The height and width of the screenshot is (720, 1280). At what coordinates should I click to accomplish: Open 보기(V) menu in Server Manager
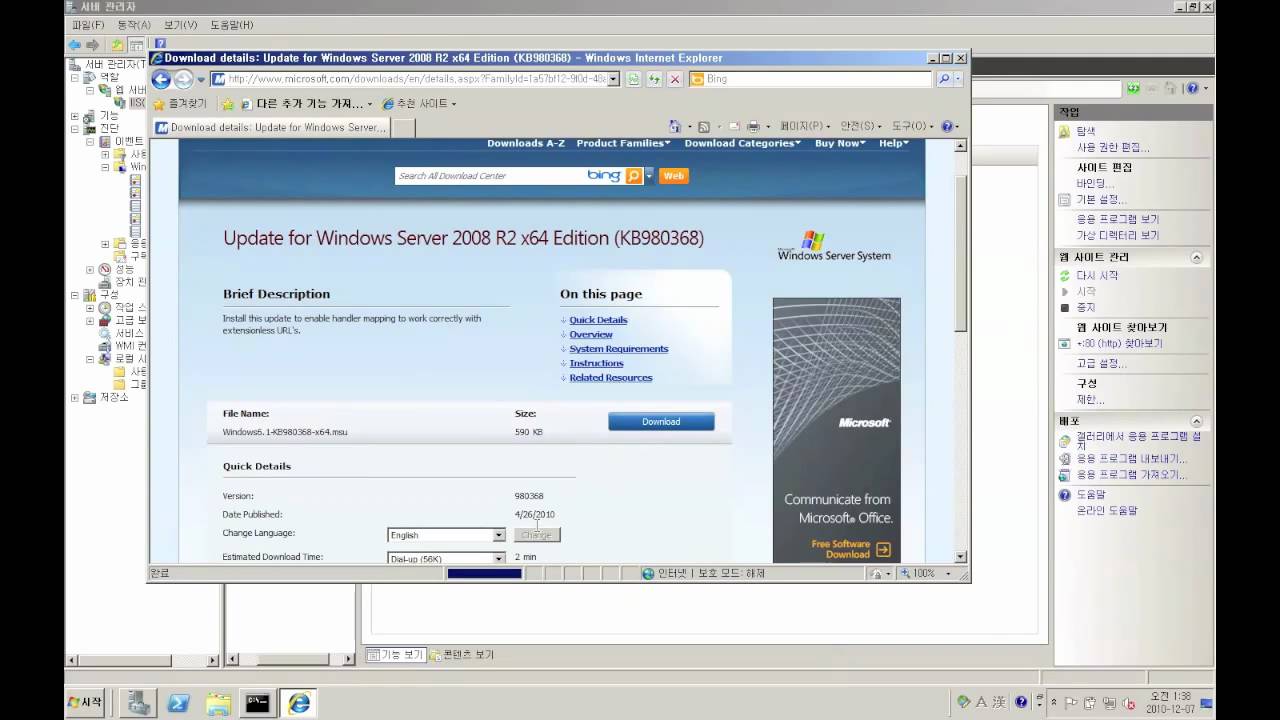click(x=180, y=25)
